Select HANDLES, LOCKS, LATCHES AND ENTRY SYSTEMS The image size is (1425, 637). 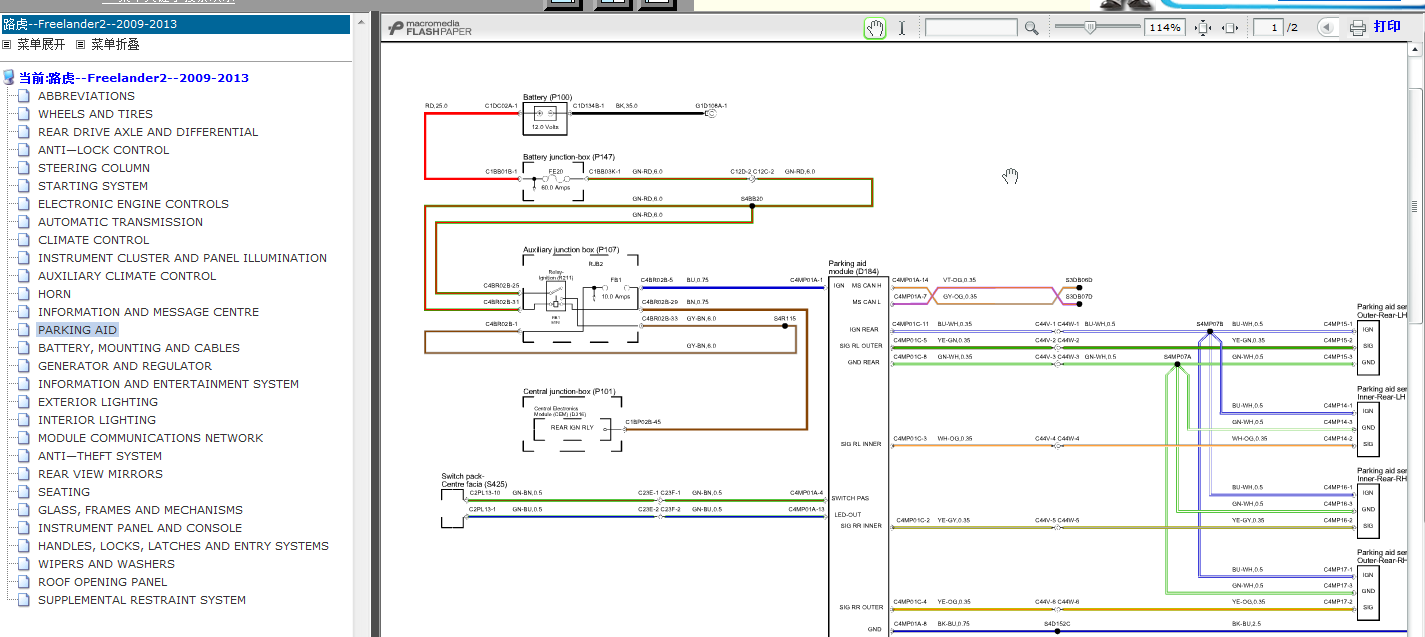pos(183,546)
